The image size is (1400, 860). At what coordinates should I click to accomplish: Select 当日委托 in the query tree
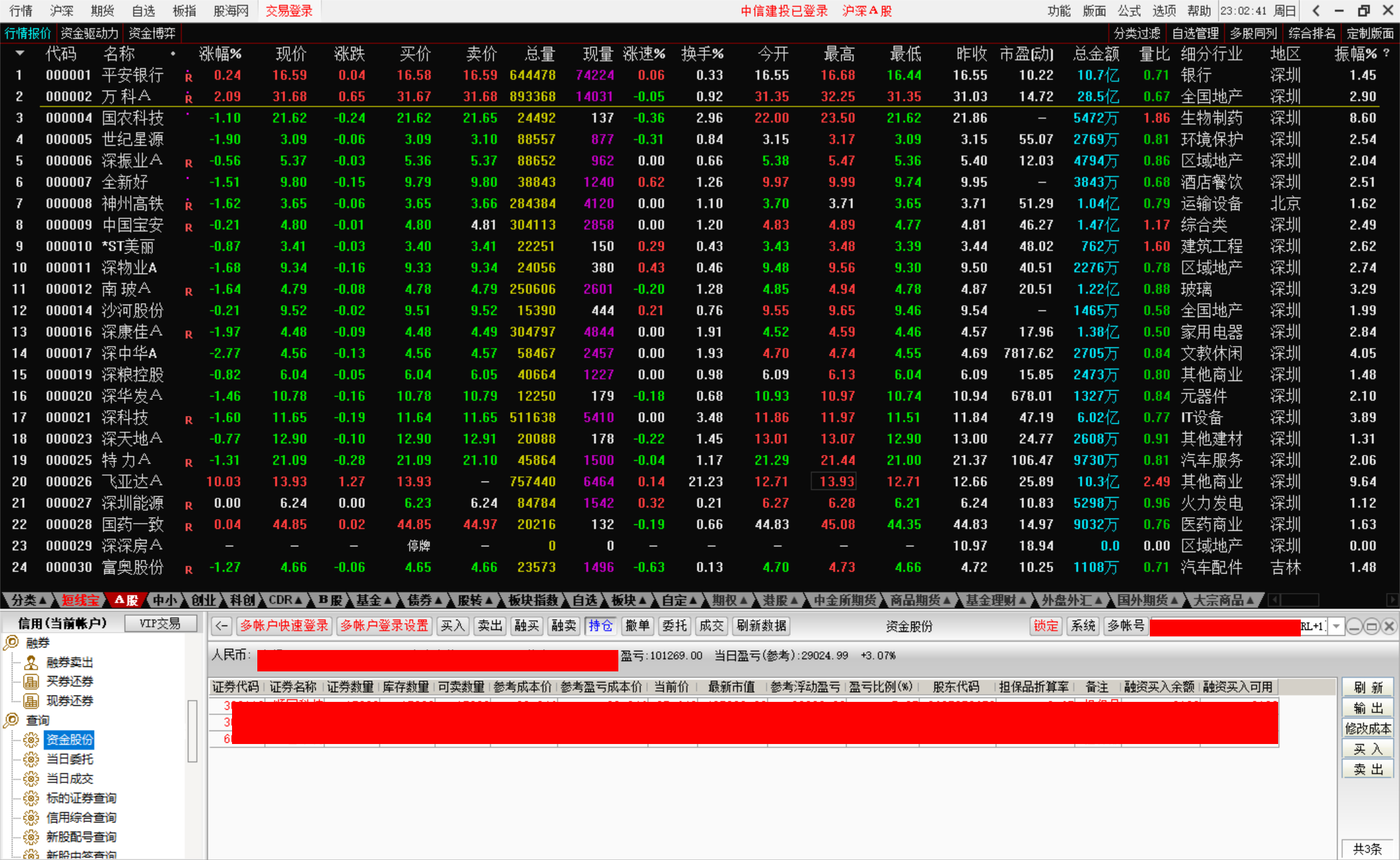tap(70, 759)
